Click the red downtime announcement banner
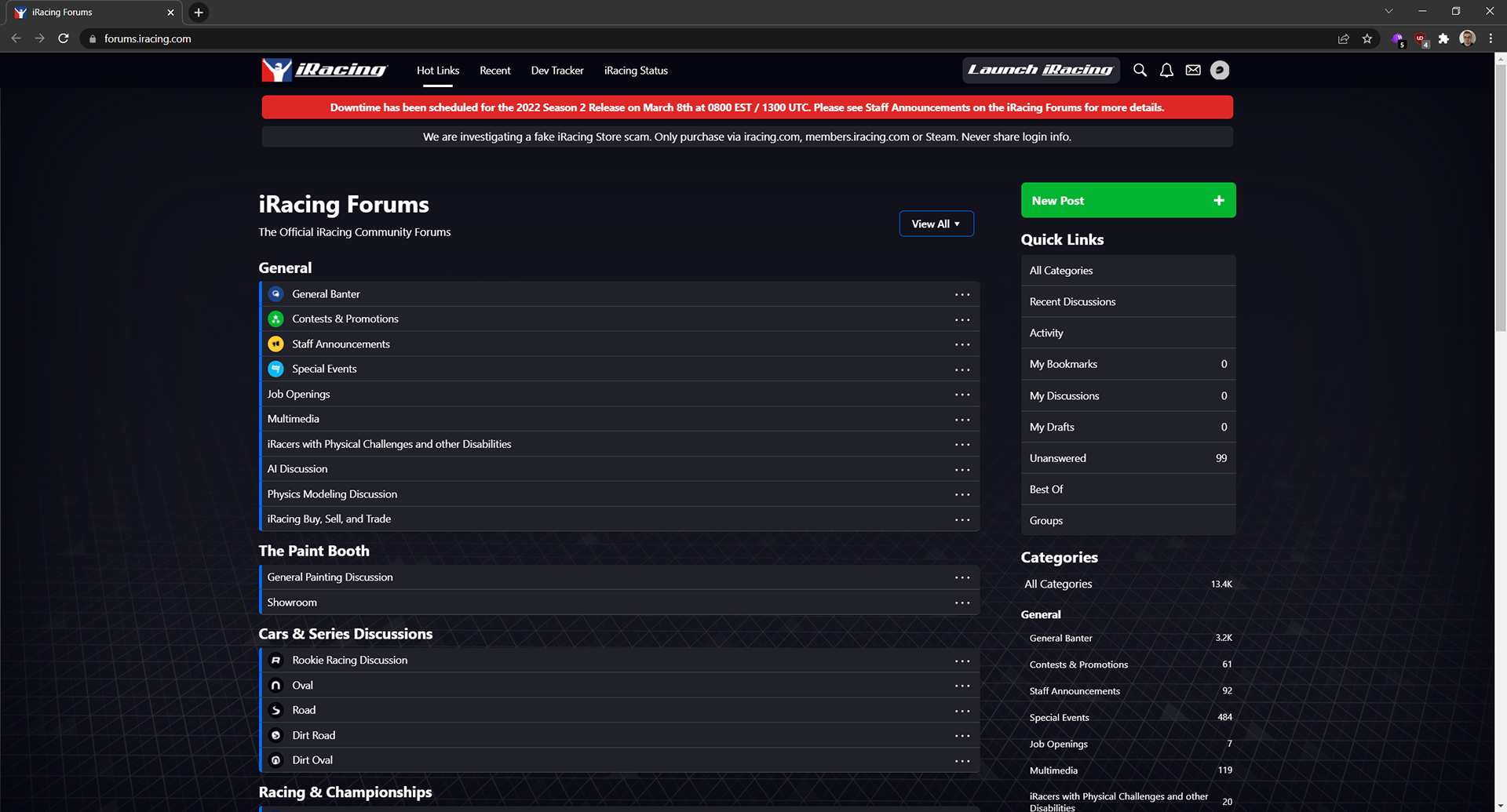This screenshot has height=812, width=1507. [747, 107]
